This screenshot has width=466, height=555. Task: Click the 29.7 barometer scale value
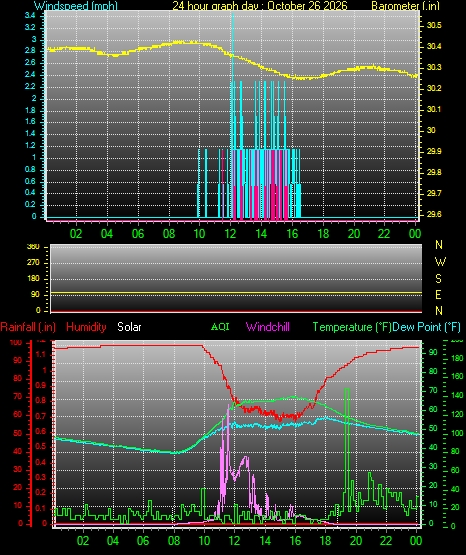tap(434, 193)
